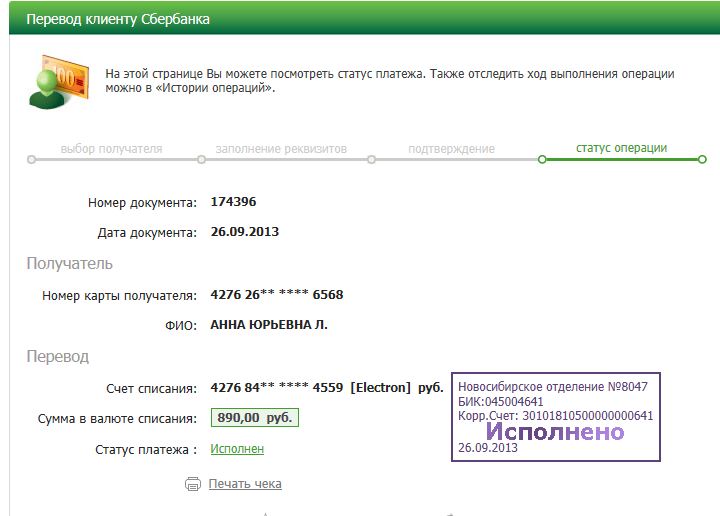Click the recipient name АННА ЮРЬЕВНА Л.
The height and width of the screenshot is (516, 720).
(x=269, y=325)
